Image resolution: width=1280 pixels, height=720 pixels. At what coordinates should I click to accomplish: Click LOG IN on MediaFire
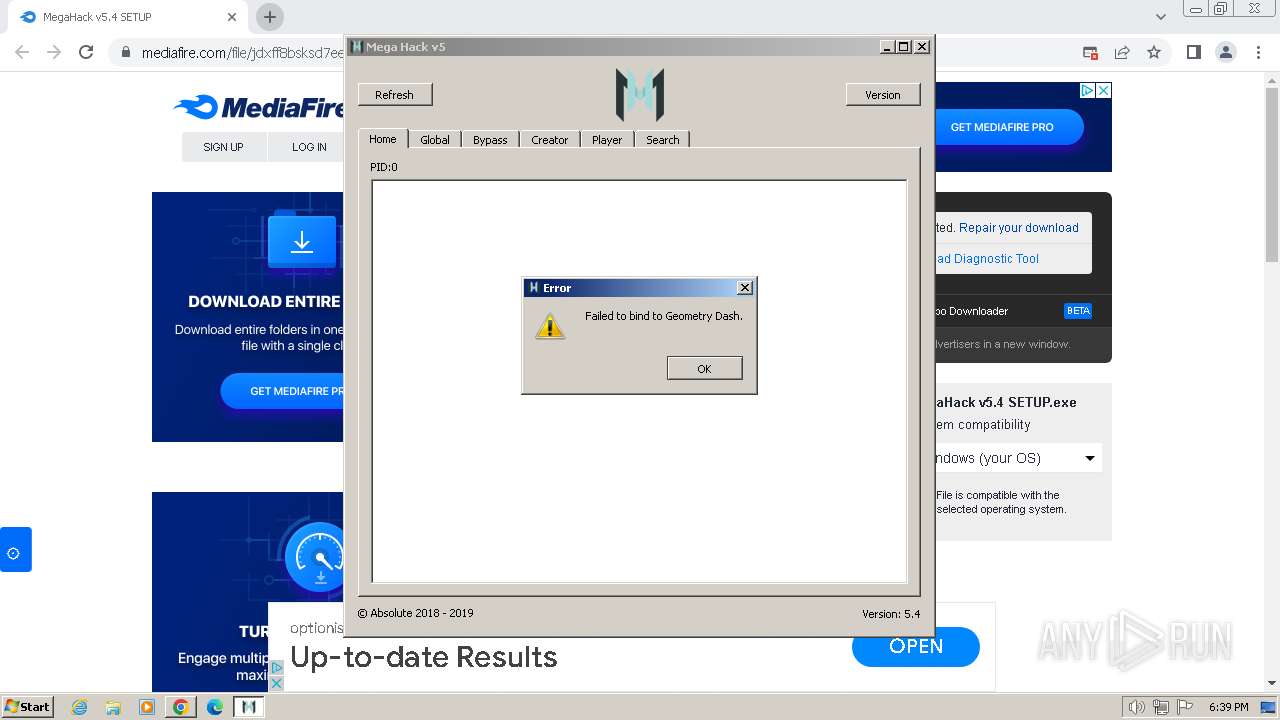click(309, 147)
